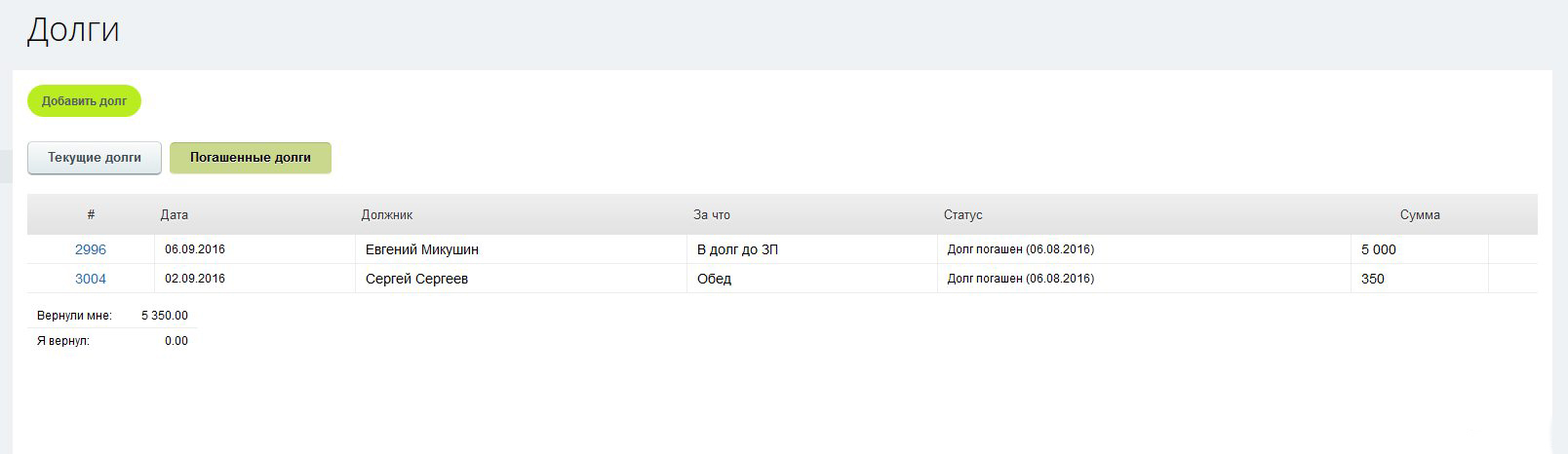Image resolution: width=1568 pixels, height=454 pixels.
Task: Click the status in Евгений Микушин's row
Action: click(1021, 249)
